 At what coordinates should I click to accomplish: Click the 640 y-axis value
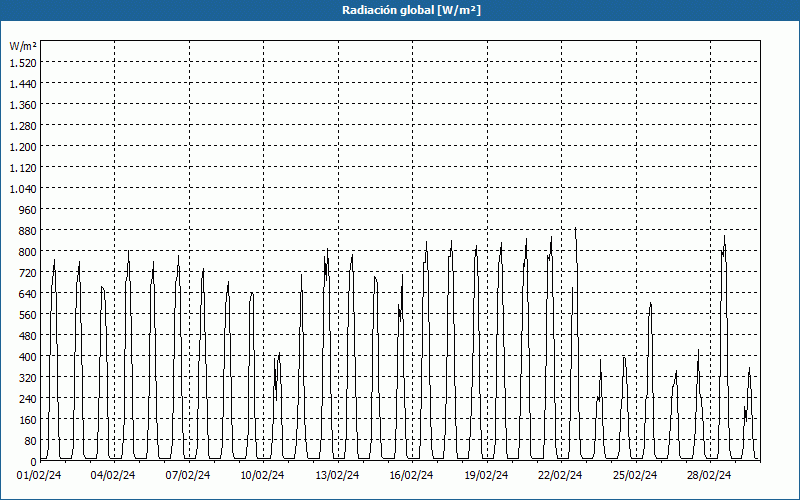(x=28, y=293)
